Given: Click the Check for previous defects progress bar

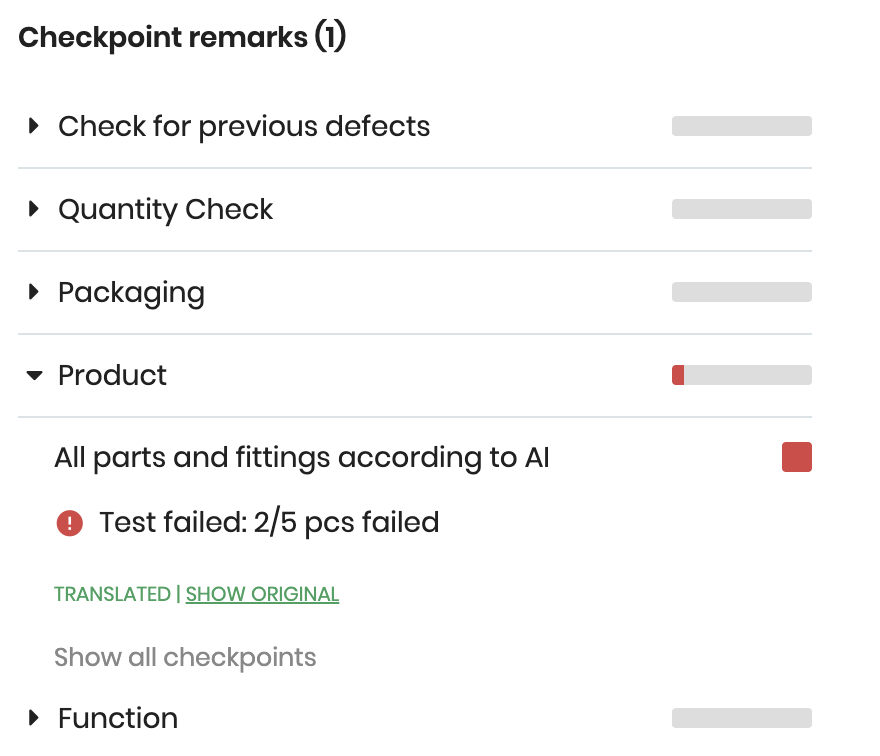Looking at the screenshot, I should (x=741, y=126).
